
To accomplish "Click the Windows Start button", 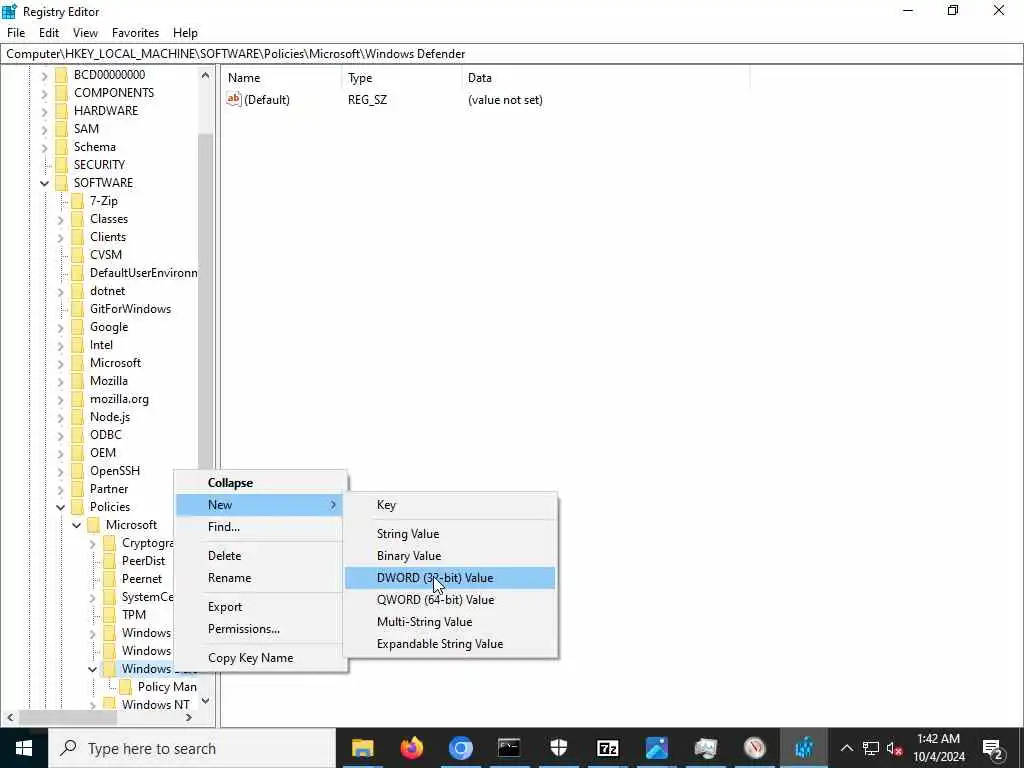I will point(24,748).
